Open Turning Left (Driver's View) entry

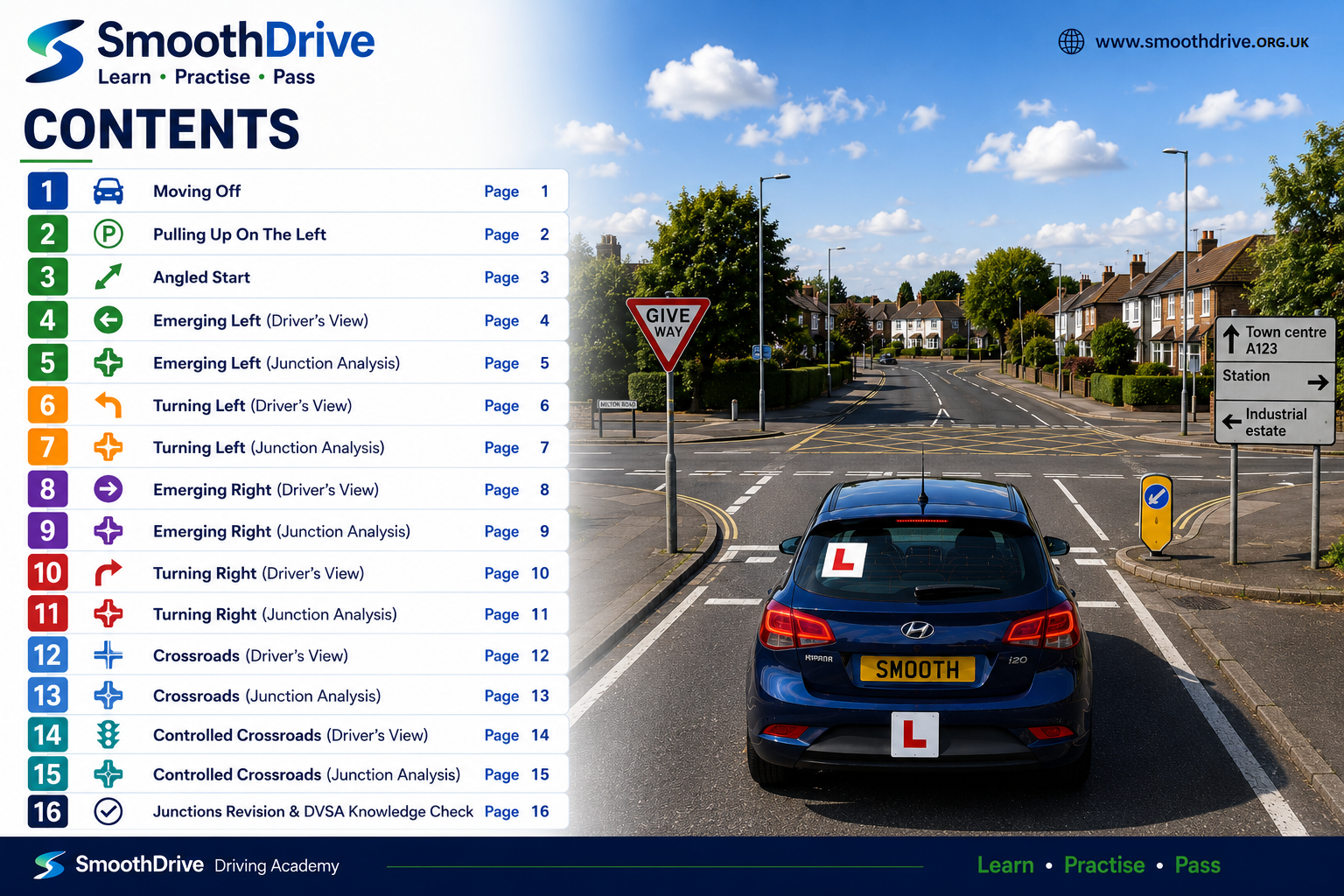(x=297, y=405)
